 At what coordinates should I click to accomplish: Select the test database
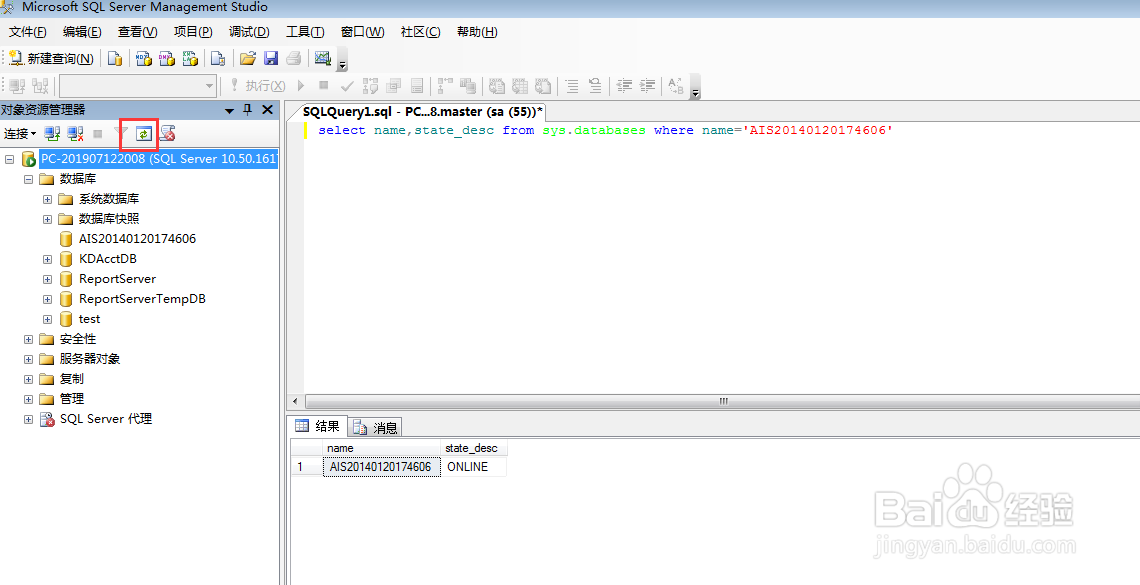tap(89, 319)
